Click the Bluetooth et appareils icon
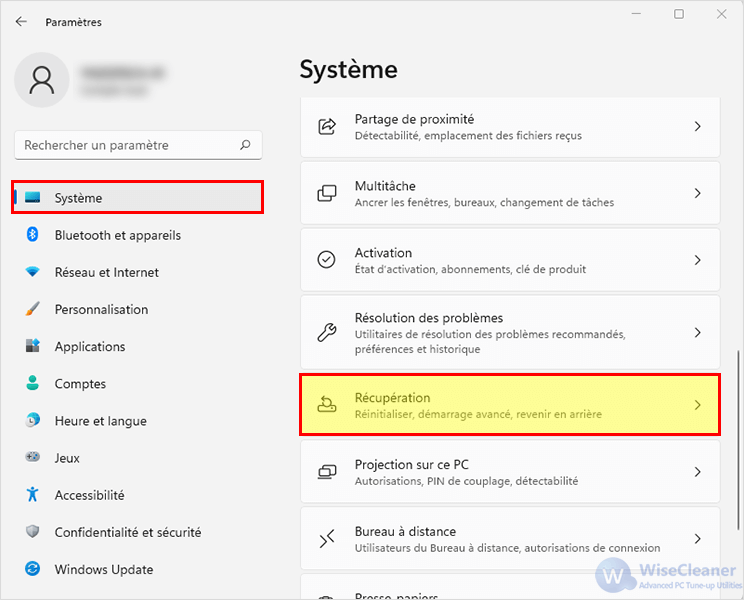 click(32, 235)
